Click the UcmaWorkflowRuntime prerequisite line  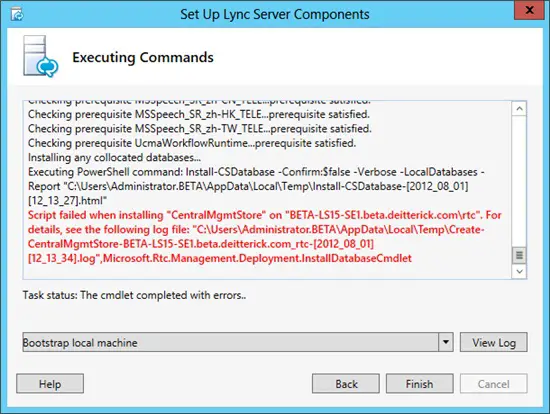[x=192, y=143]
